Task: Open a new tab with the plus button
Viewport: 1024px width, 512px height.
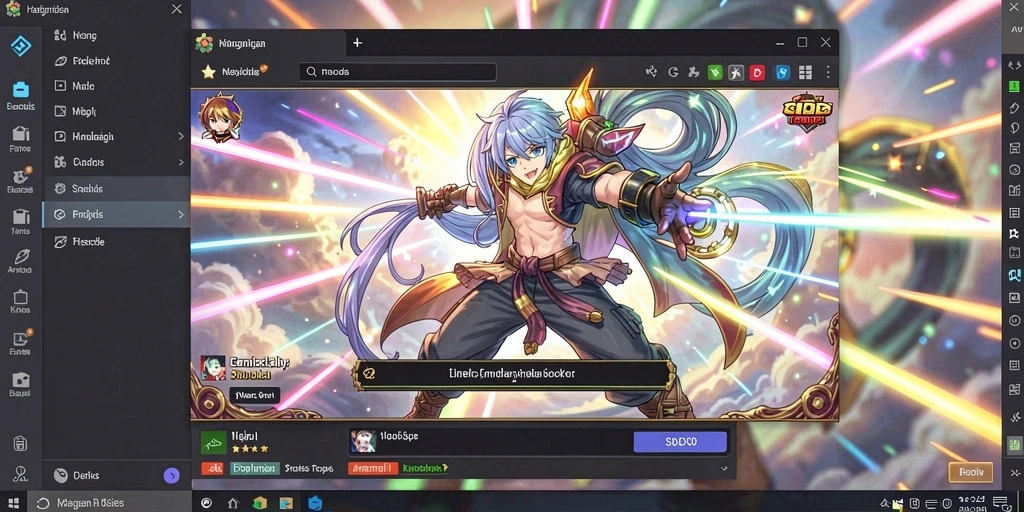Action: (357, 42)
